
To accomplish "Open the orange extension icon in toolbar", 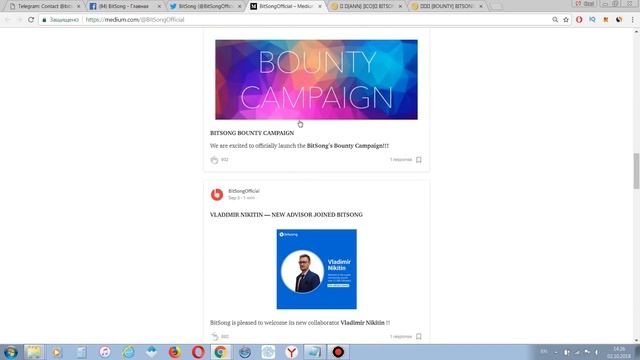I will pyautogui.click(x=606, y=20).
